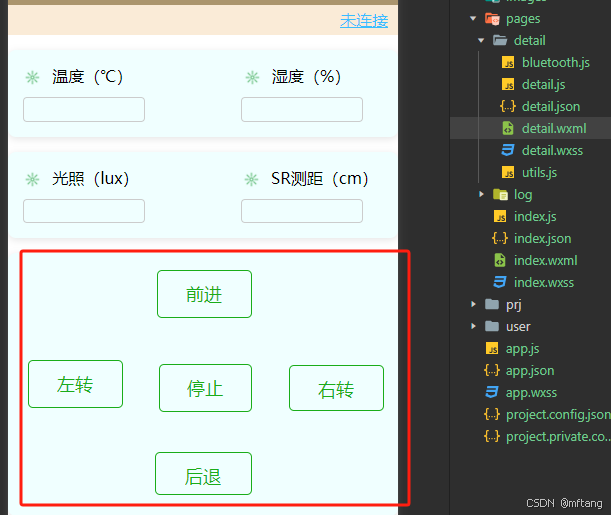
Task: Click the 湿度 (%) label text
Action: coord(306,77)
